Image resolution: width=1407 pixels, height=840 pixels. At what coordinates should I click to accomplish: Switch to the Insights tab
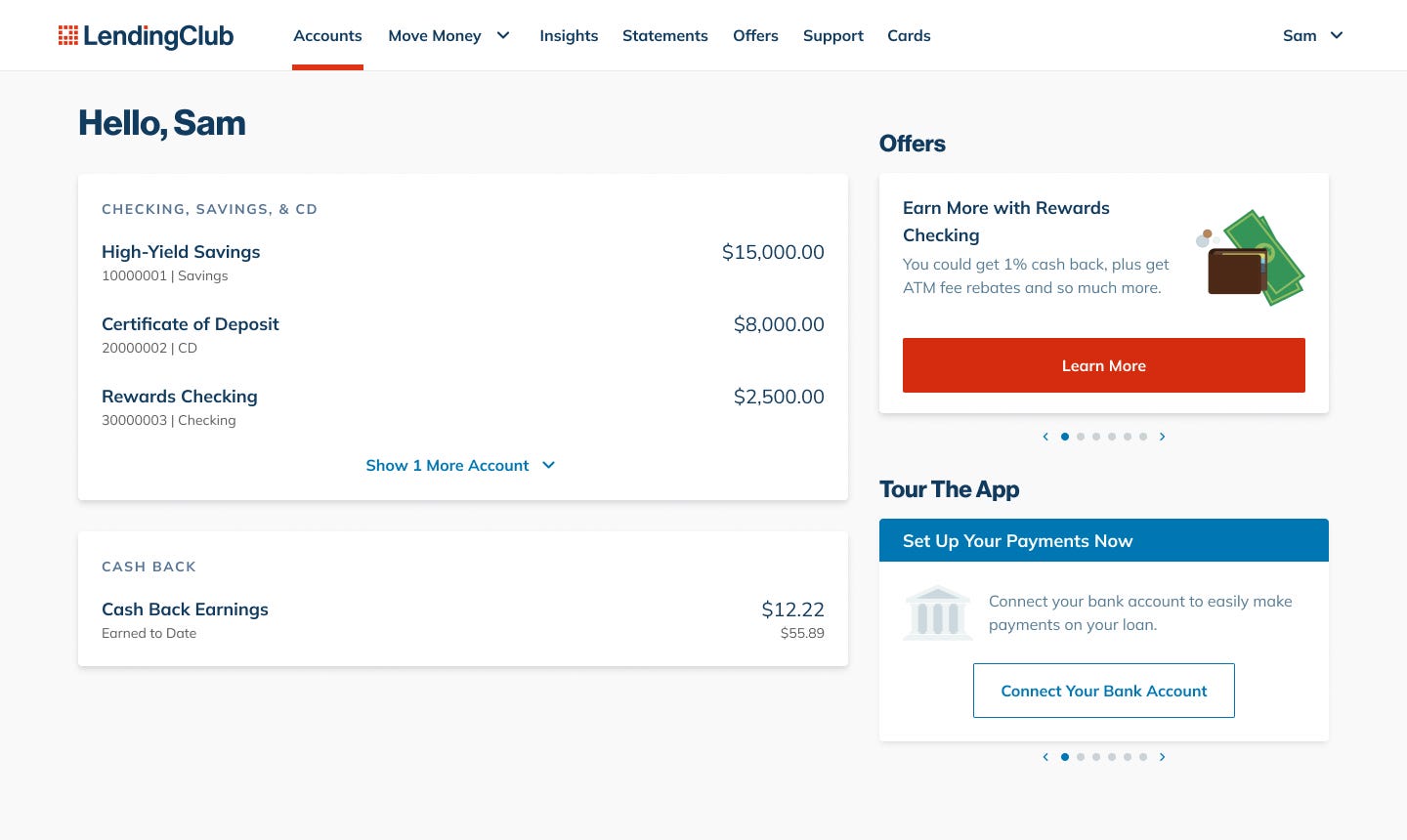(569, 36)
